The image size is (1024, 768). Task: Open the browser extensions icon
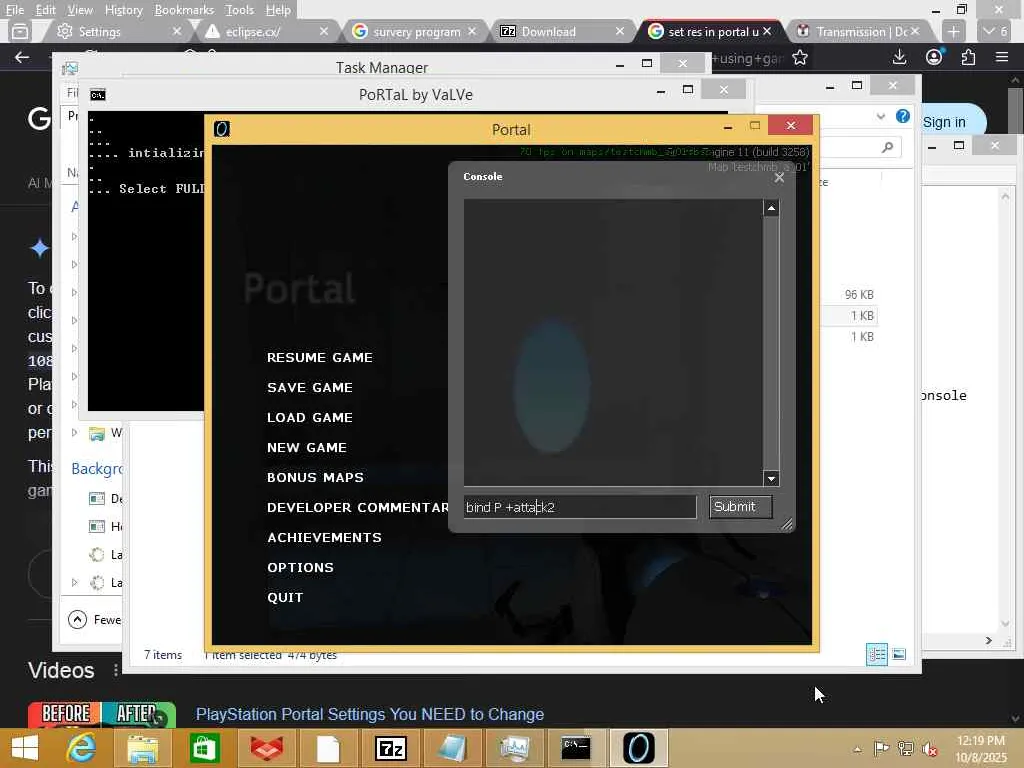[x=968, y=57]
